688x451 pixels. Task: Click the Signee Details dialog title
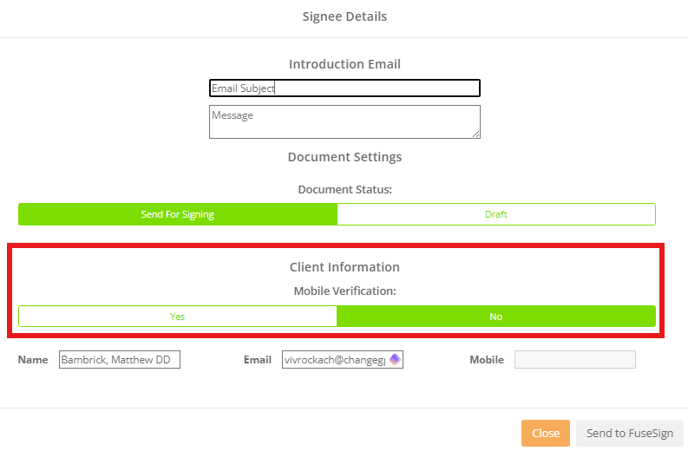pyautogui.click(x=345, y=17)
